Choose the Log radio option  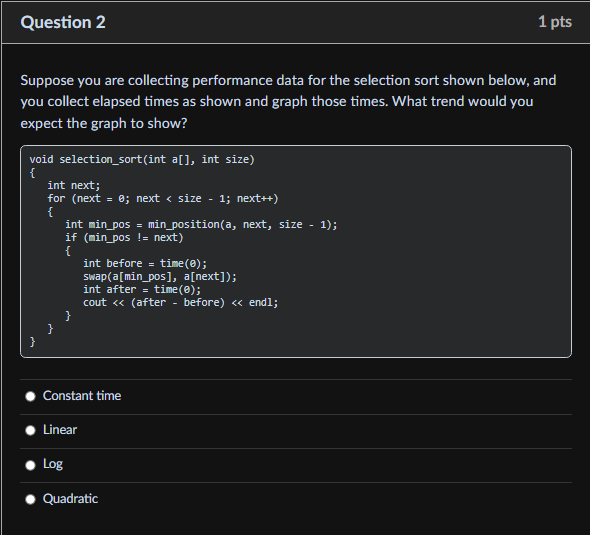point(30,465)
